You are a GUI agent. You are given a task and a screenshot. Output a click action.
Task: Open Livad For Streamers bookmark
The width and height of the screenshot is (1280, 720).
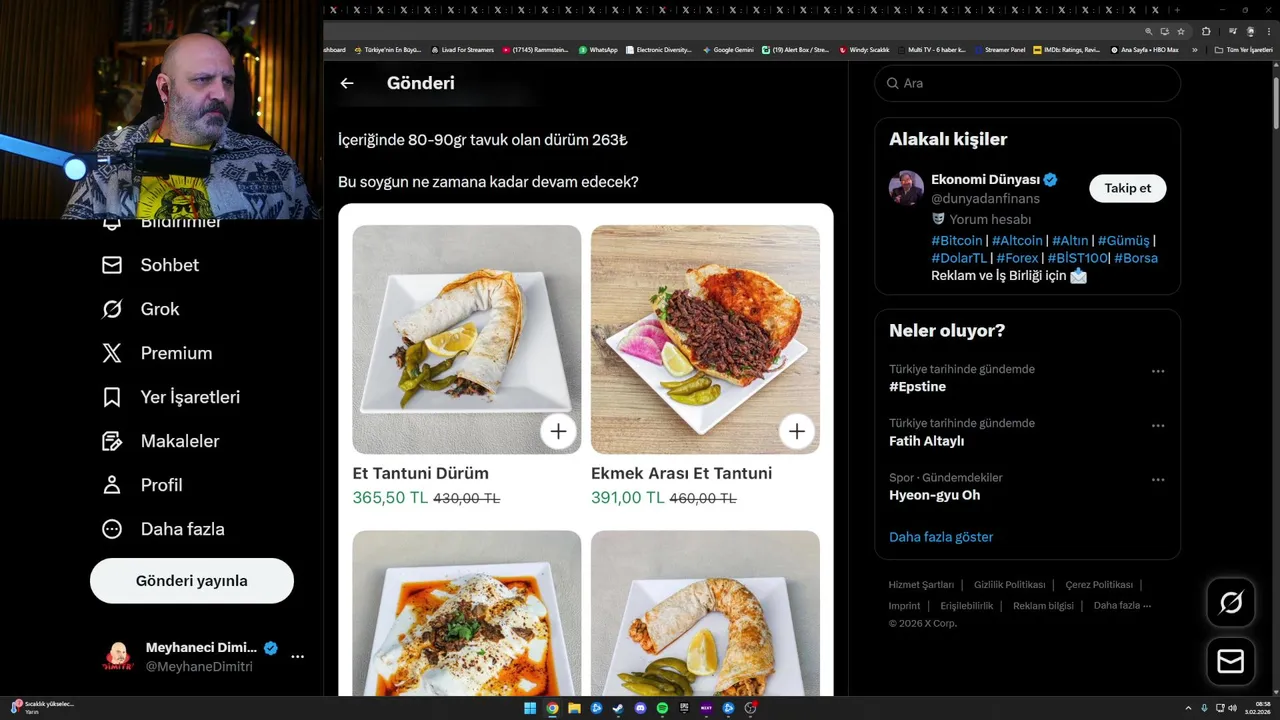[462, 49]
